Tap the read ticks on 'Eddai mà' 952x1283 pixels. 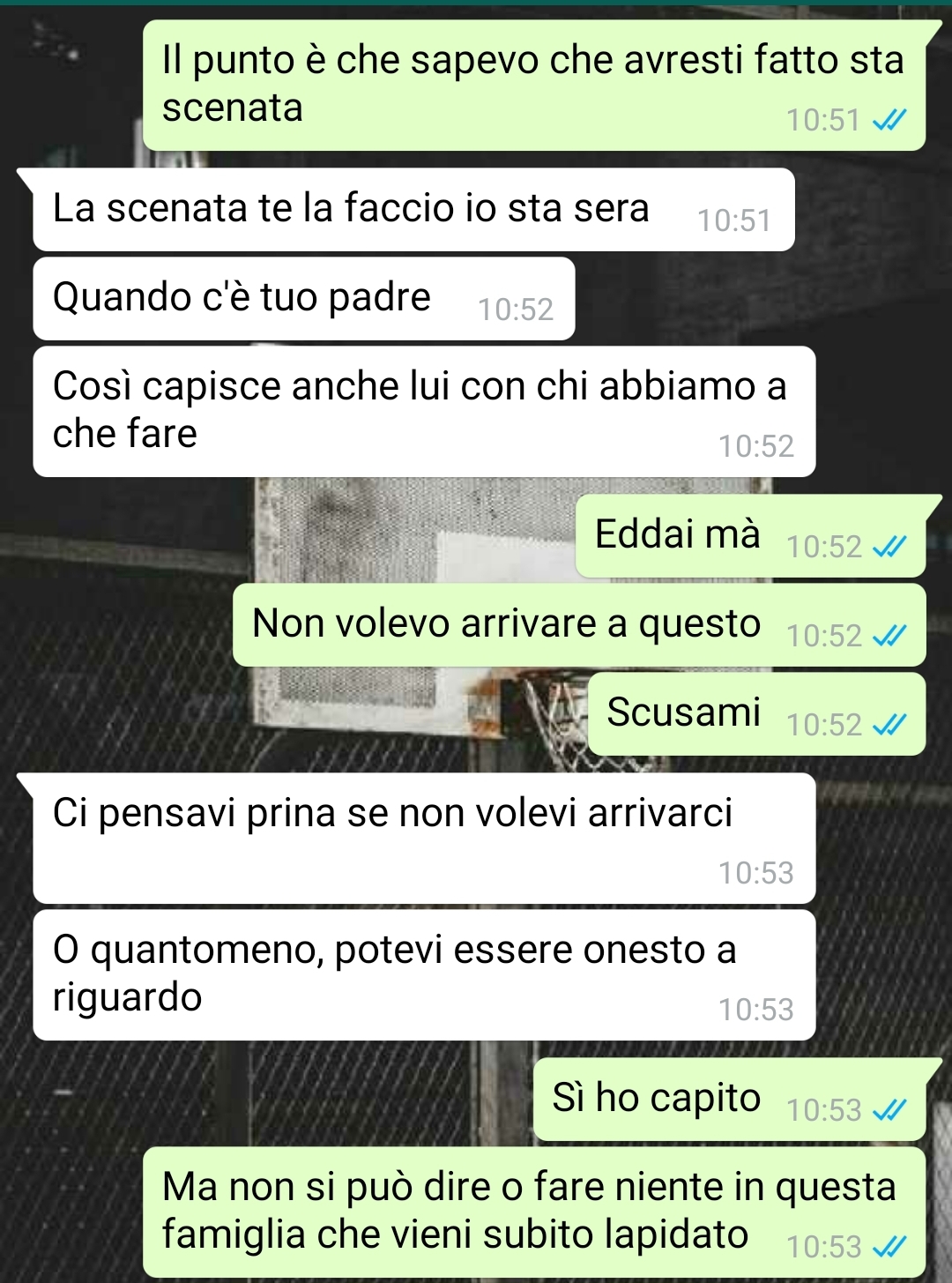[889, 548]
